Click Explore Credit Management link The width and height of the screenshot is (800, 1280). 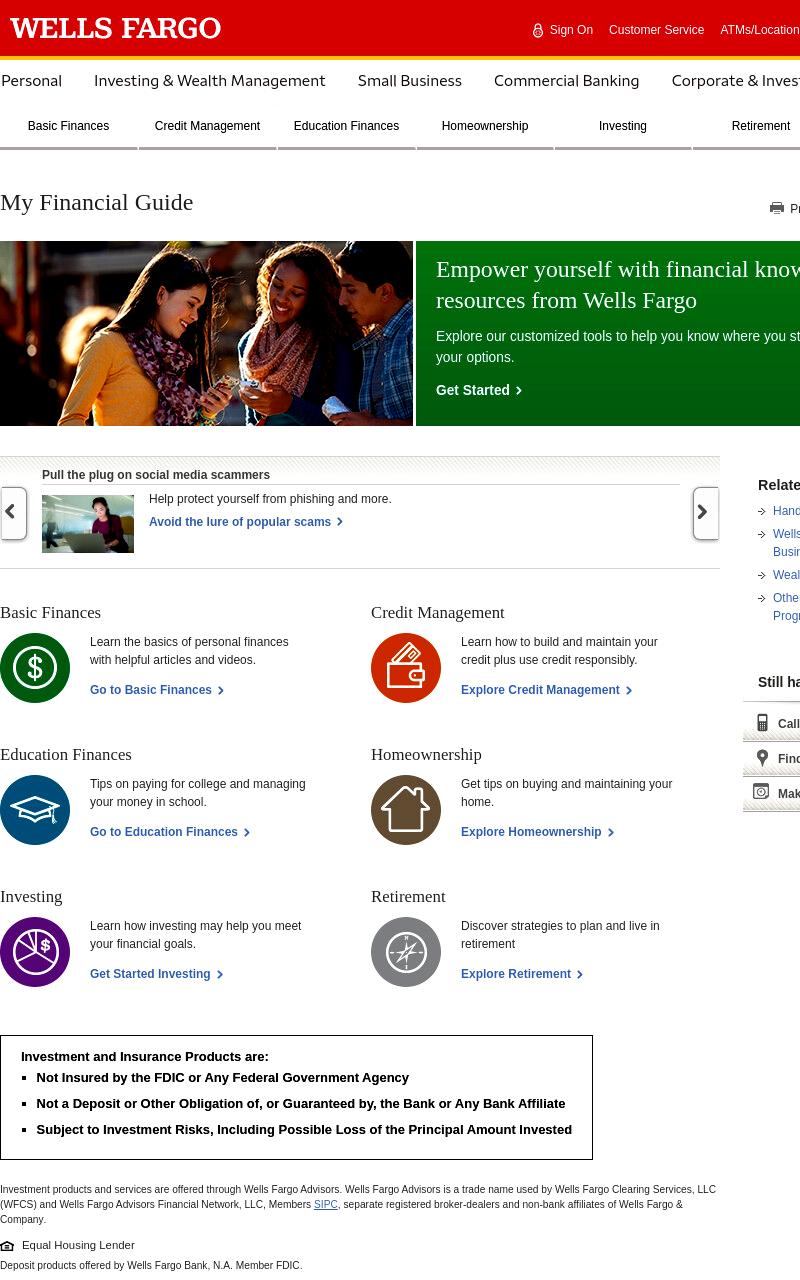click(546, 690)
